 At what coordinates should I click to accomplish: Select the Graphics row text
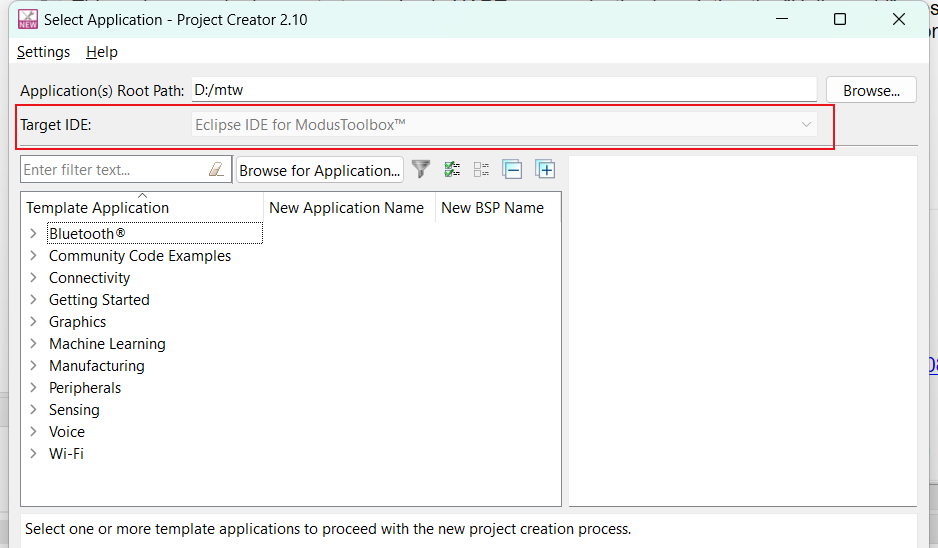78,321
